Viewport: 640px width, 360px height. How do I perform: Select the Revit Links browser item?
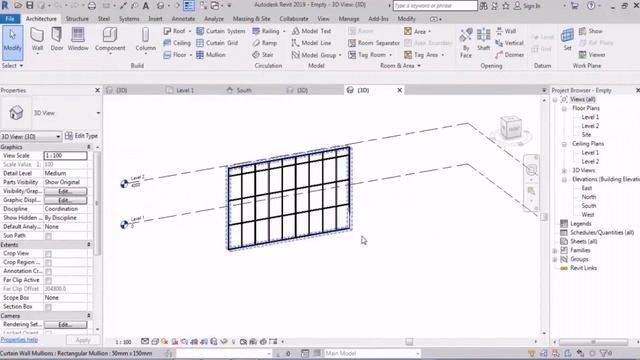coord(583,268)
